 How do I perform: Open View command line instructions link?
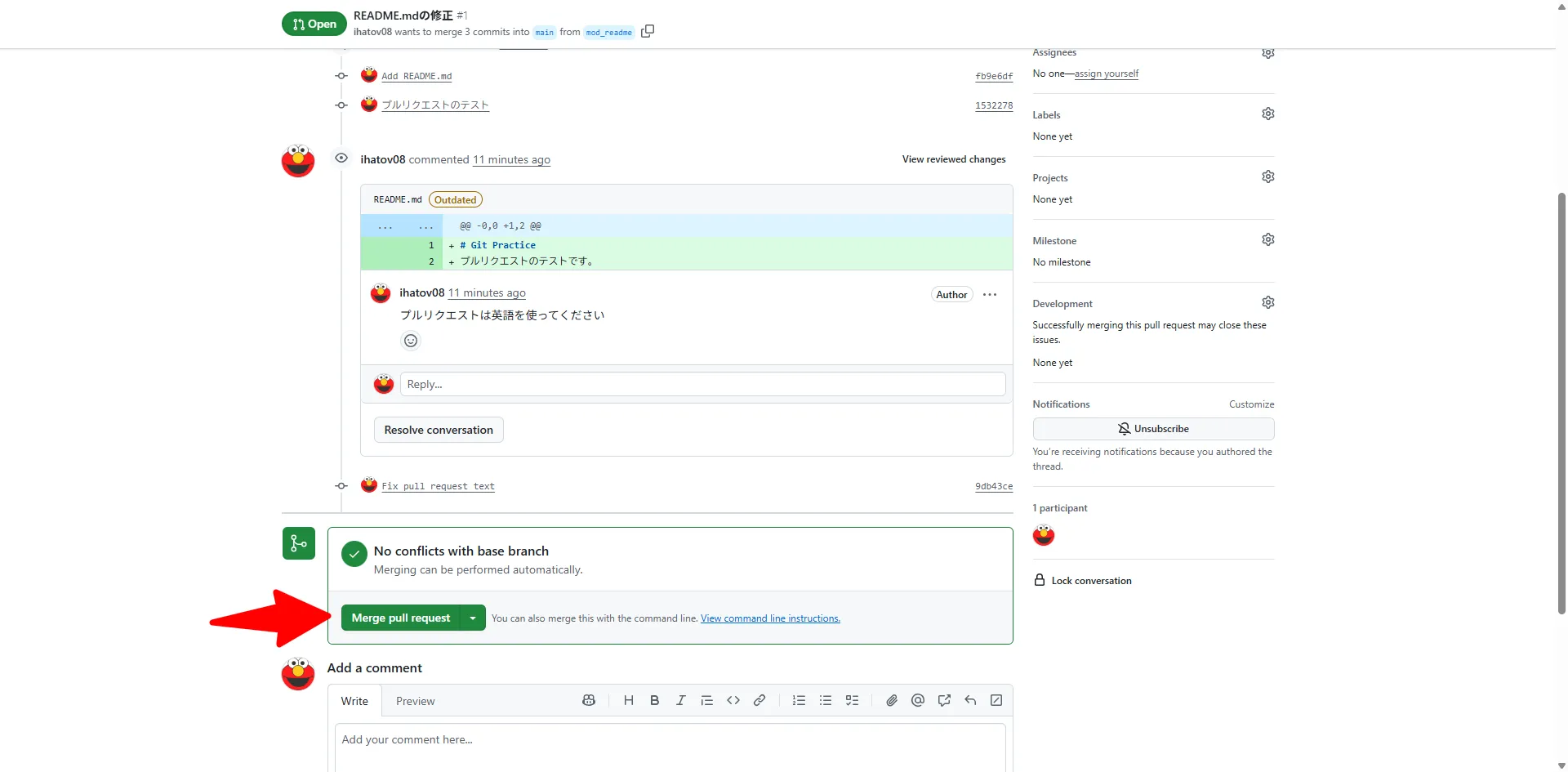click(x=770, y=618)
